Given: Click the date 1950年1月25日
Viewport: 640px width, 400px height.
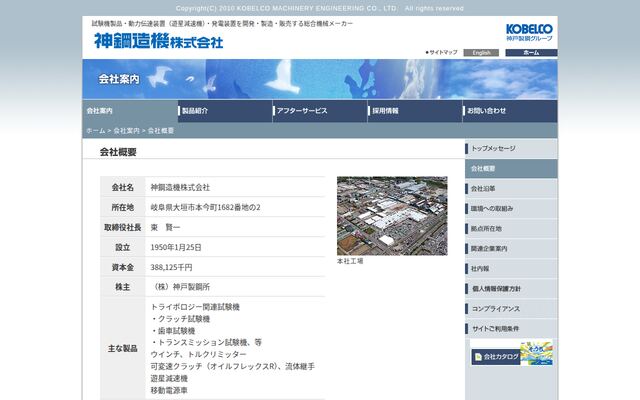Looking at the screenshot, I should click(176, 247).
